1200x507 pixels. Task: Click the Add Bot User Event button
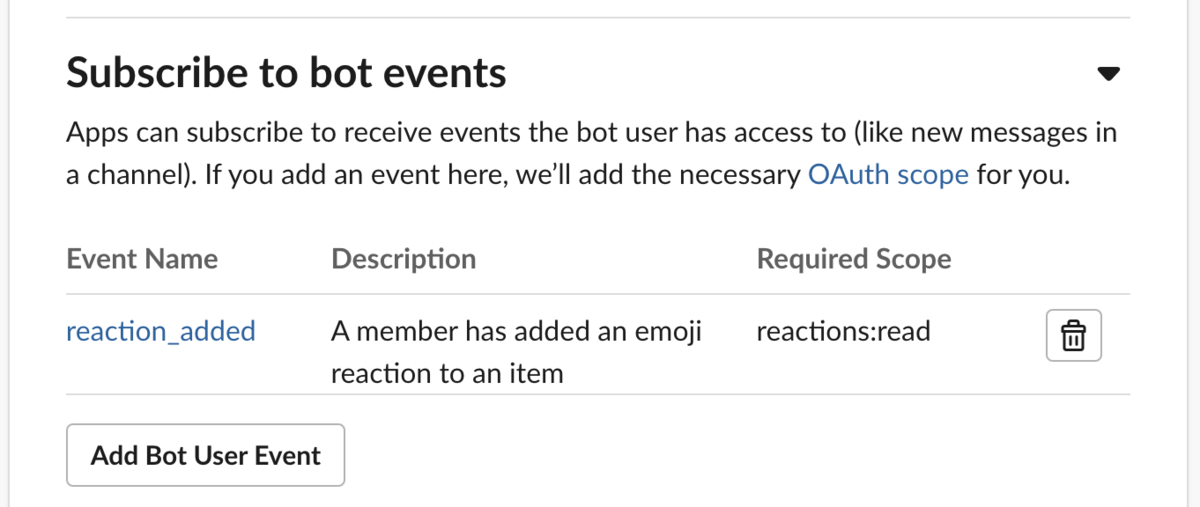(x=205, y=456)
